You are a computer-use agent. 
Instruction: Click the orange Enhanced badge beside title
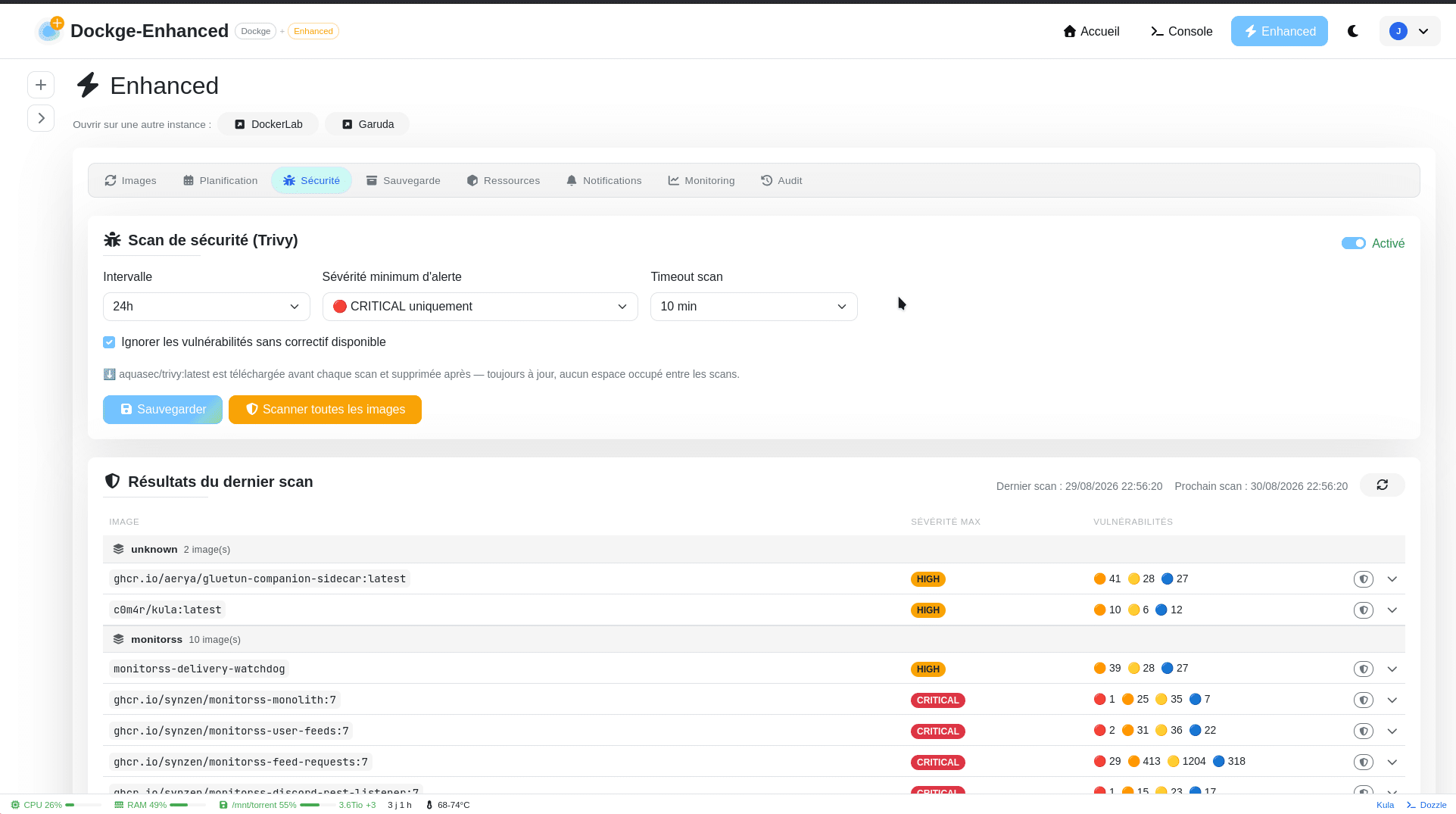[x=313, y=31]
